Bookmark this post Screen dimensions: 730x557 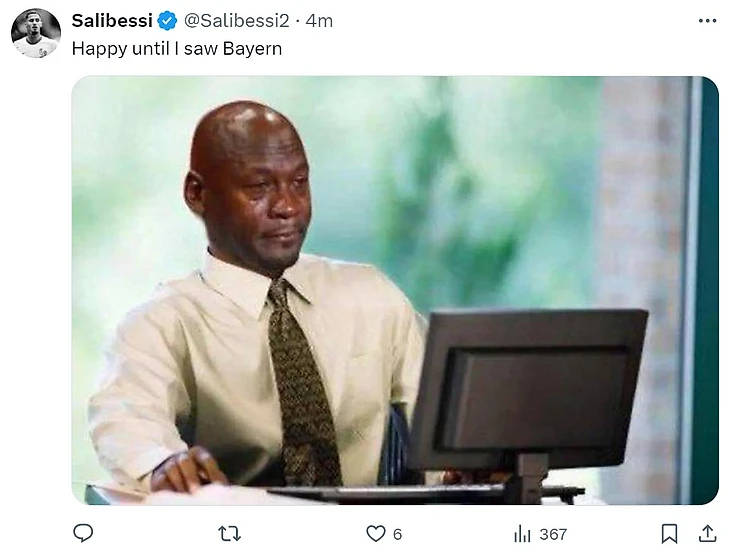pyautogui.click(x=669, y=534)
